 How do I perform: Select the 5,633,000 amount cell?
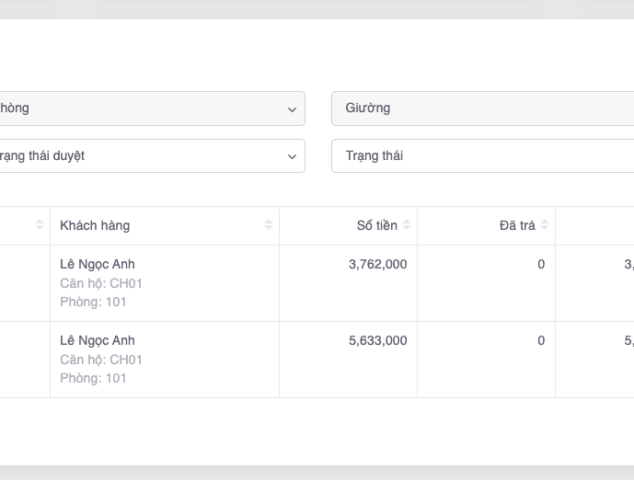click(377, 341)
